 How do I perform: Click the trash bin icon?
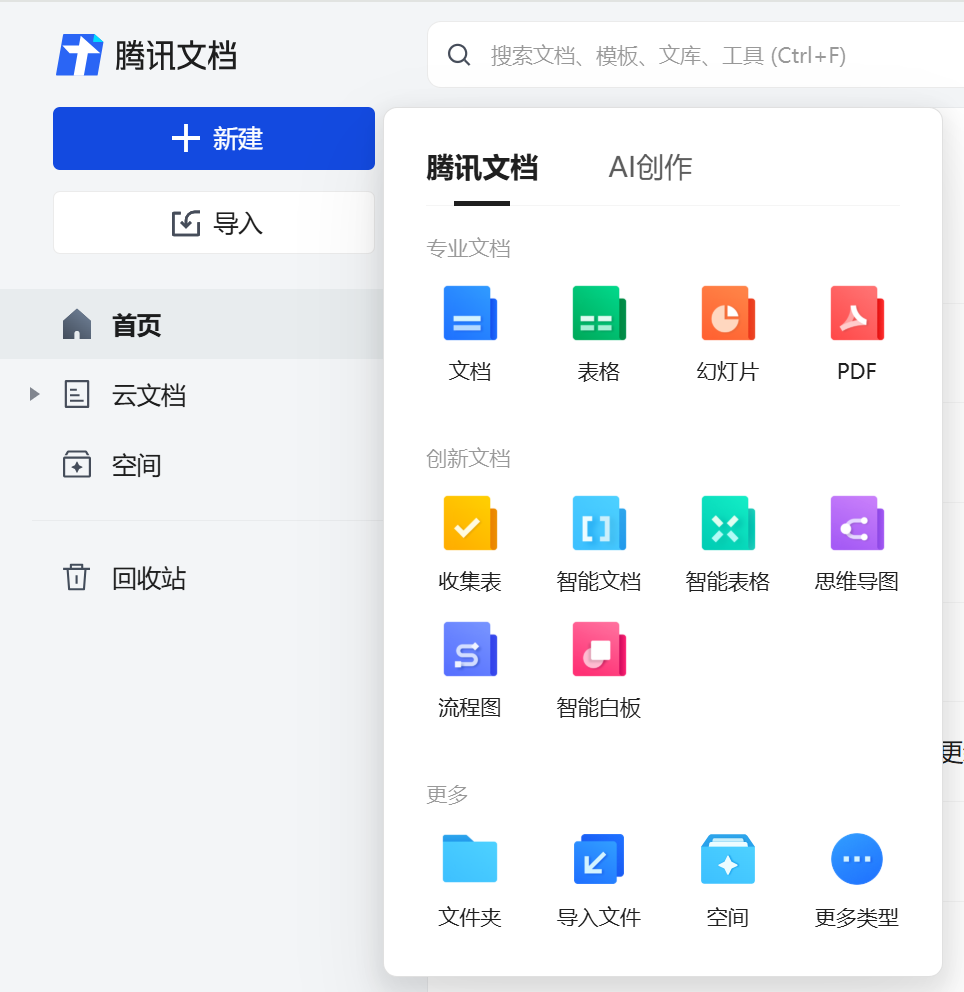pyautogui.click(x=77, y=577)
